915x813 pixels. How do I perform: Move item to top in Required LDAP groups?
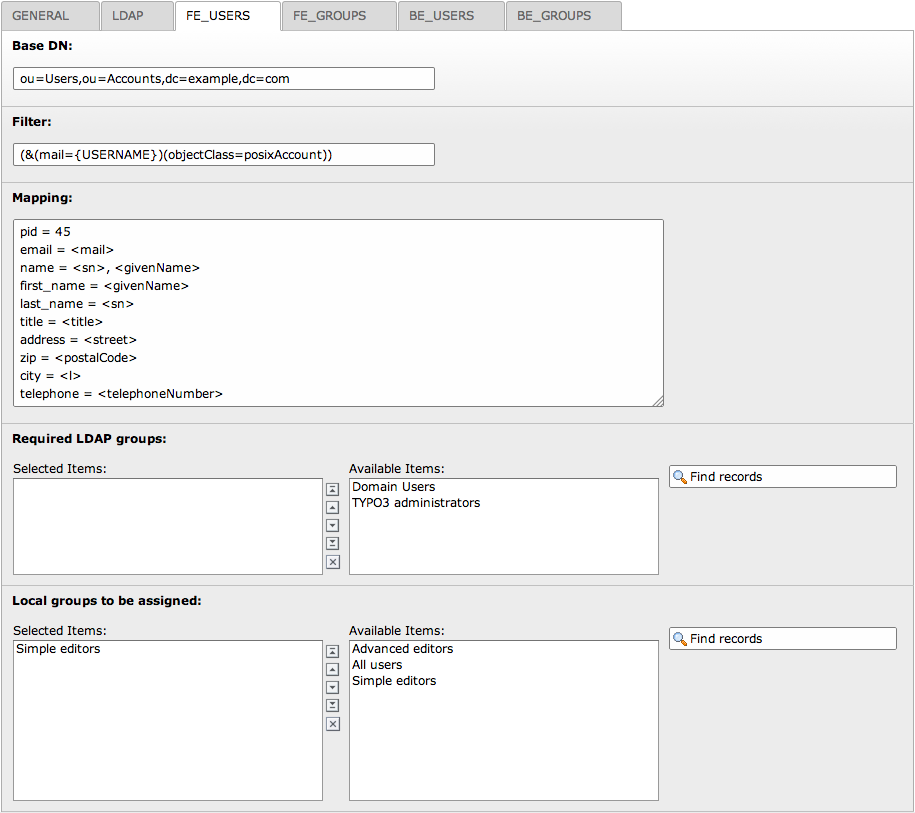[x=333, y=489]
